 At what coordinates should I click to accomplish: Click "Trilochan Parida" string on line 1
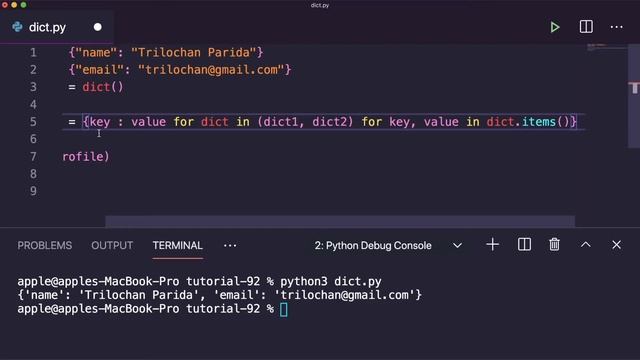pos(193,53)
